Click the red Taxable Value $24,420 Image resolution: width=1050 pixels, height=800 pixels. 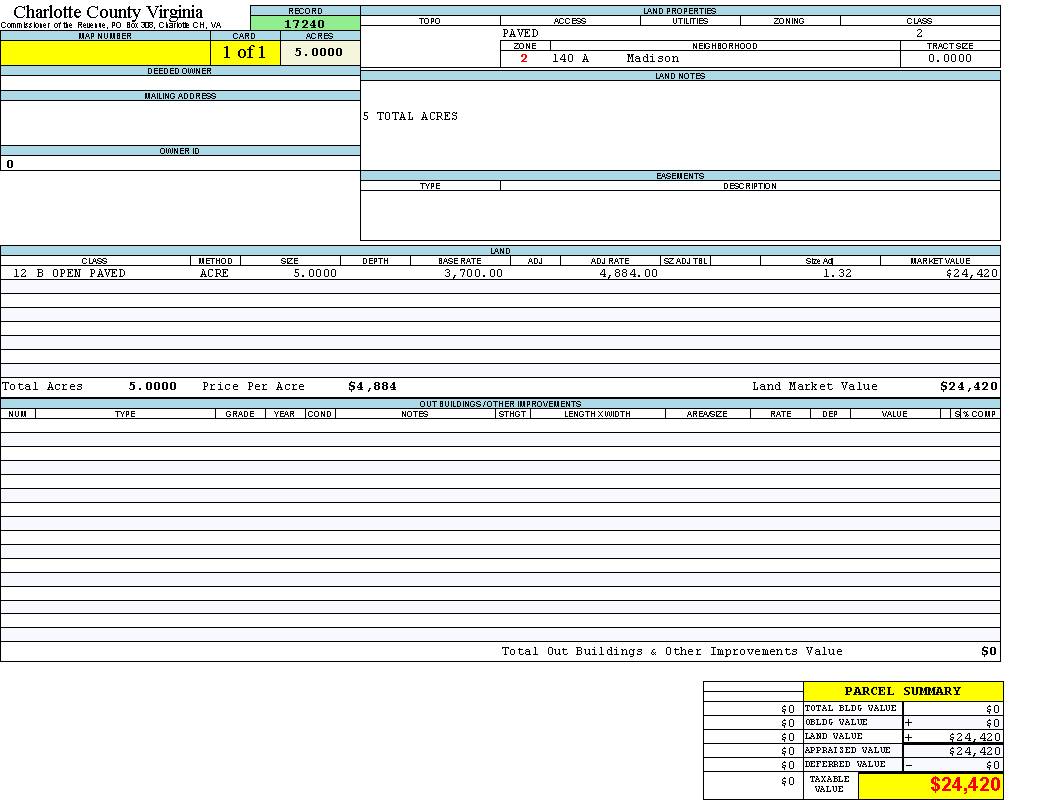click(964, 785)
